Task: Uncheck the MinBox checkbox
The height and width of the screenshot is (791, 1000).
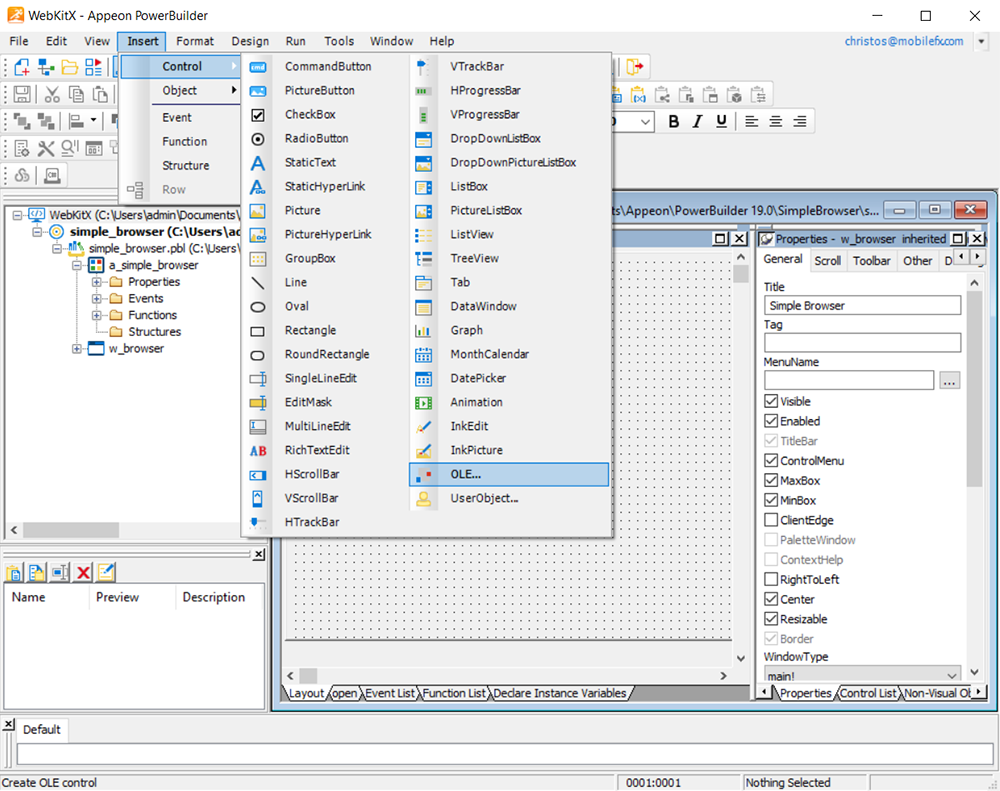Action: click(771, 500)
